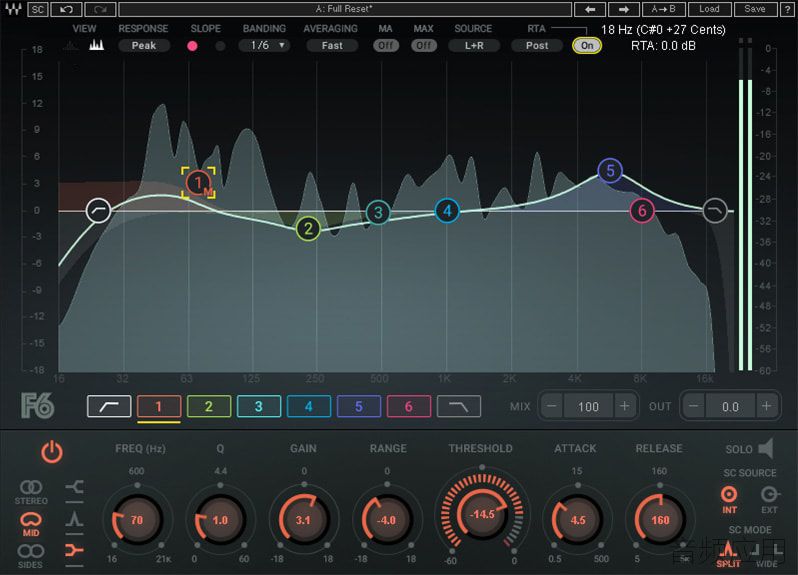798x575 pixels.
Task: Click the Source L+R selector
Action: point(474,46)
